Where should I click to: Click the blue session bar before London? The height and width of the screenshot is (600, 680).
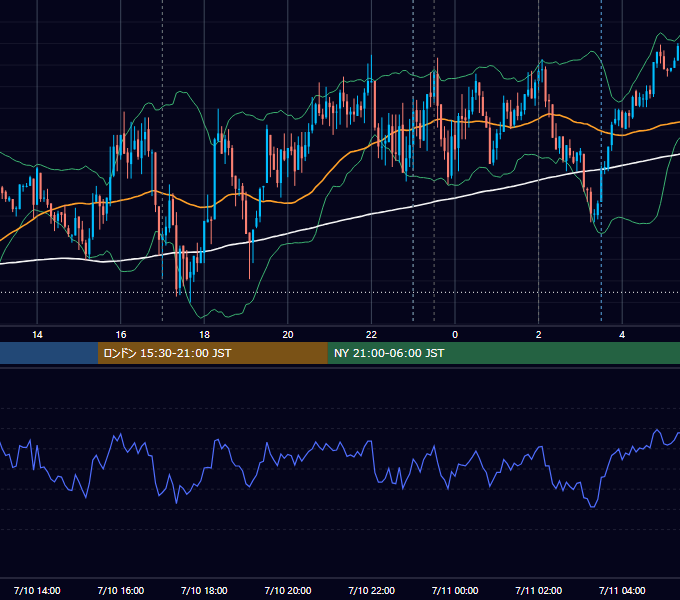[x=49, y=353]
